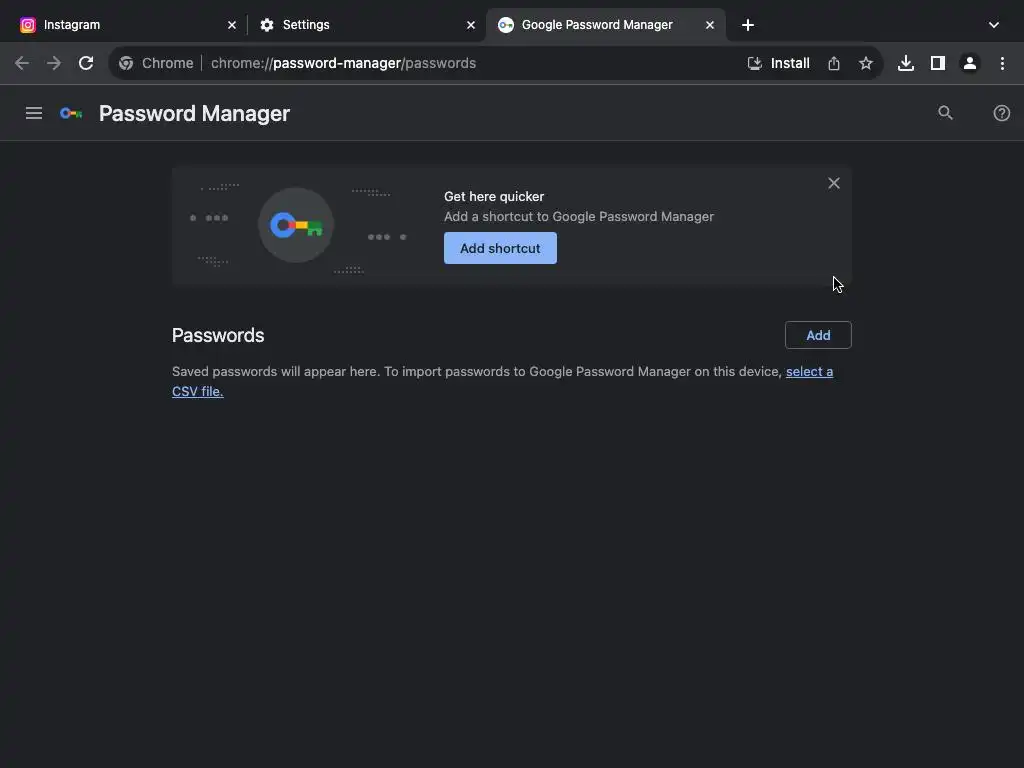Follow the select a CSV file link
The width and height of the screenshot is (1024, 768).
click(502, 381)
